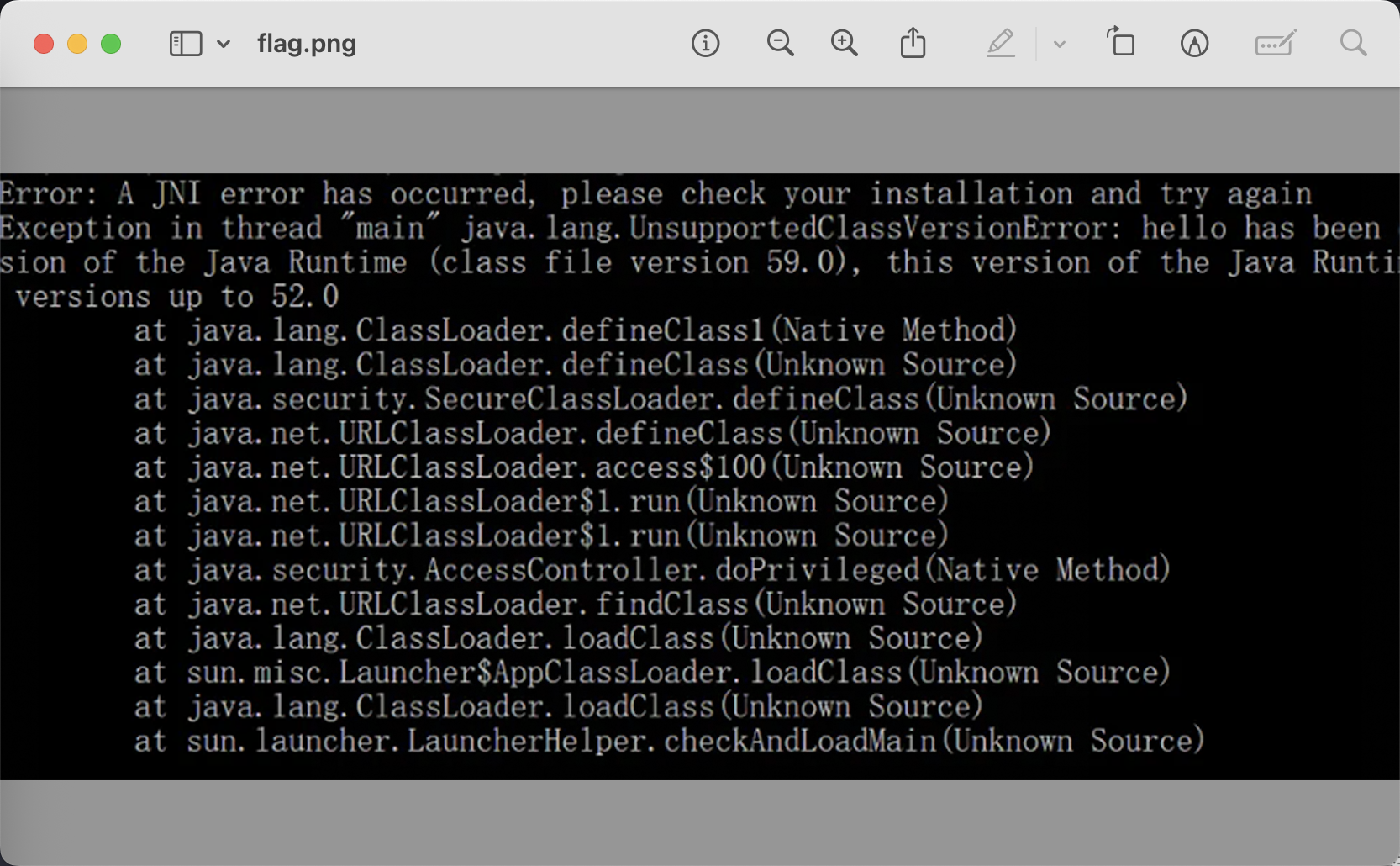
Task: Zoom in on the image
Action: (x=844, y=44)
